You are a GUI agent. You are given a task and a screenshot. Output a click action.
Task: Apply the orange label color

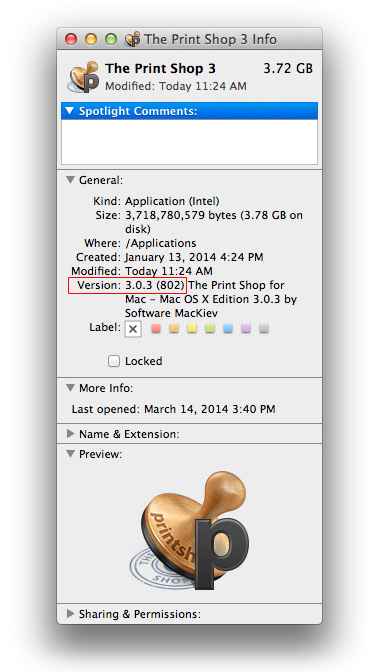174,329
